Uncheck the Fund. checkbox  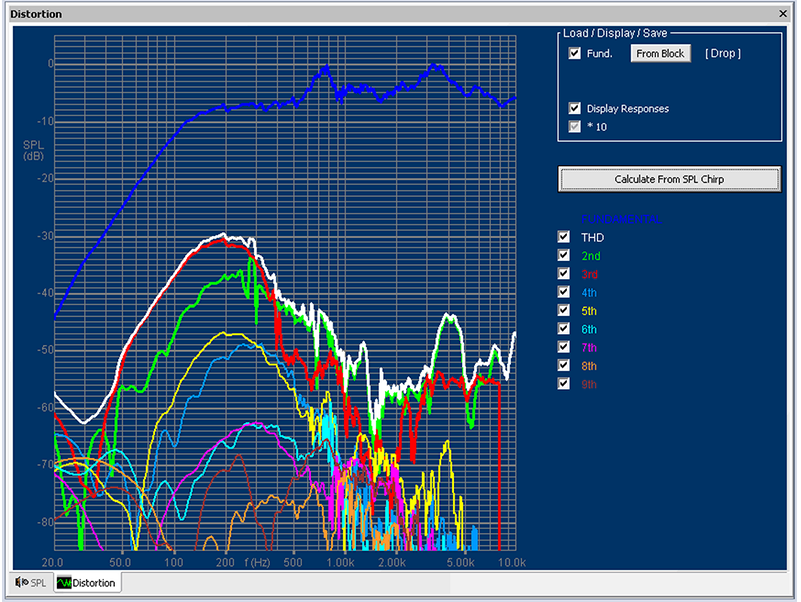pyautogui.click(x=575, y=54)
